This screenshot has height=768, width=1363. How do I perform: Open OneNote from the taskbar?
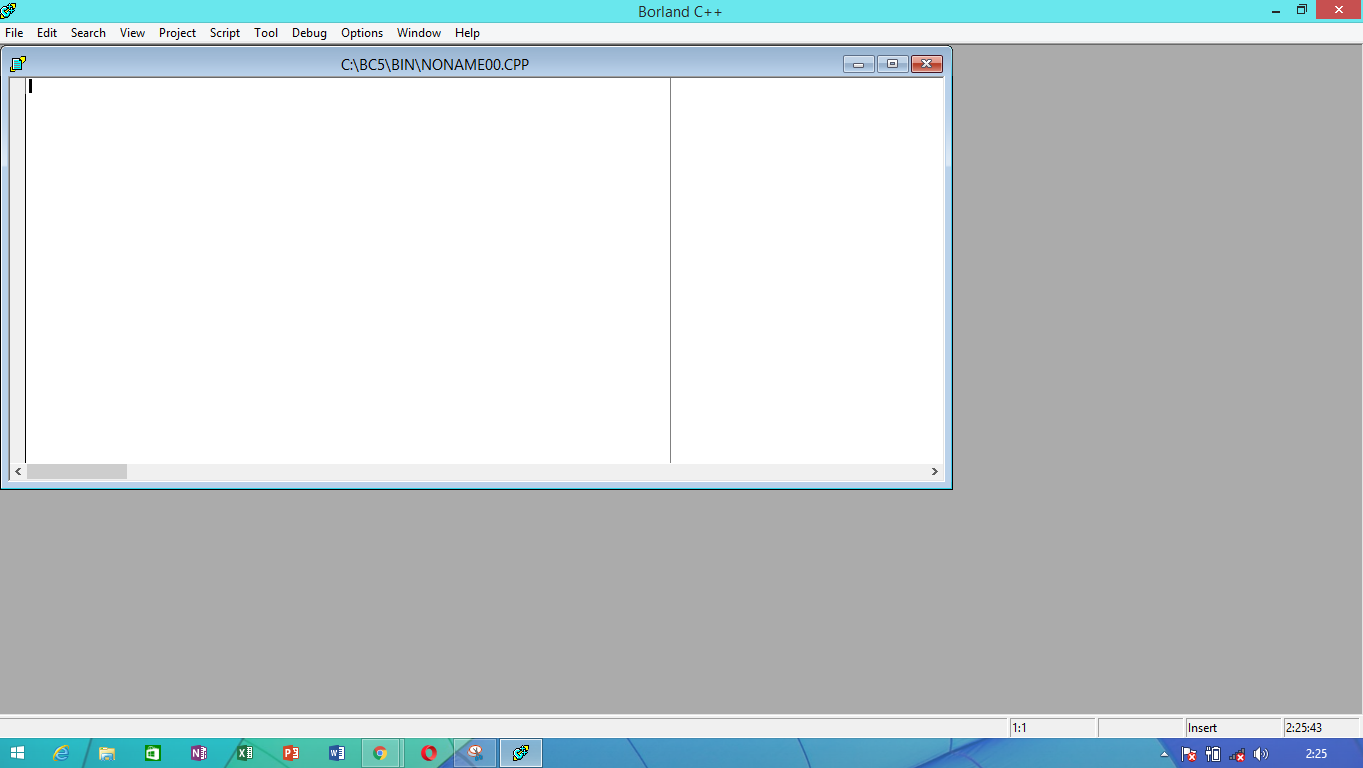[x=198, y=752]
